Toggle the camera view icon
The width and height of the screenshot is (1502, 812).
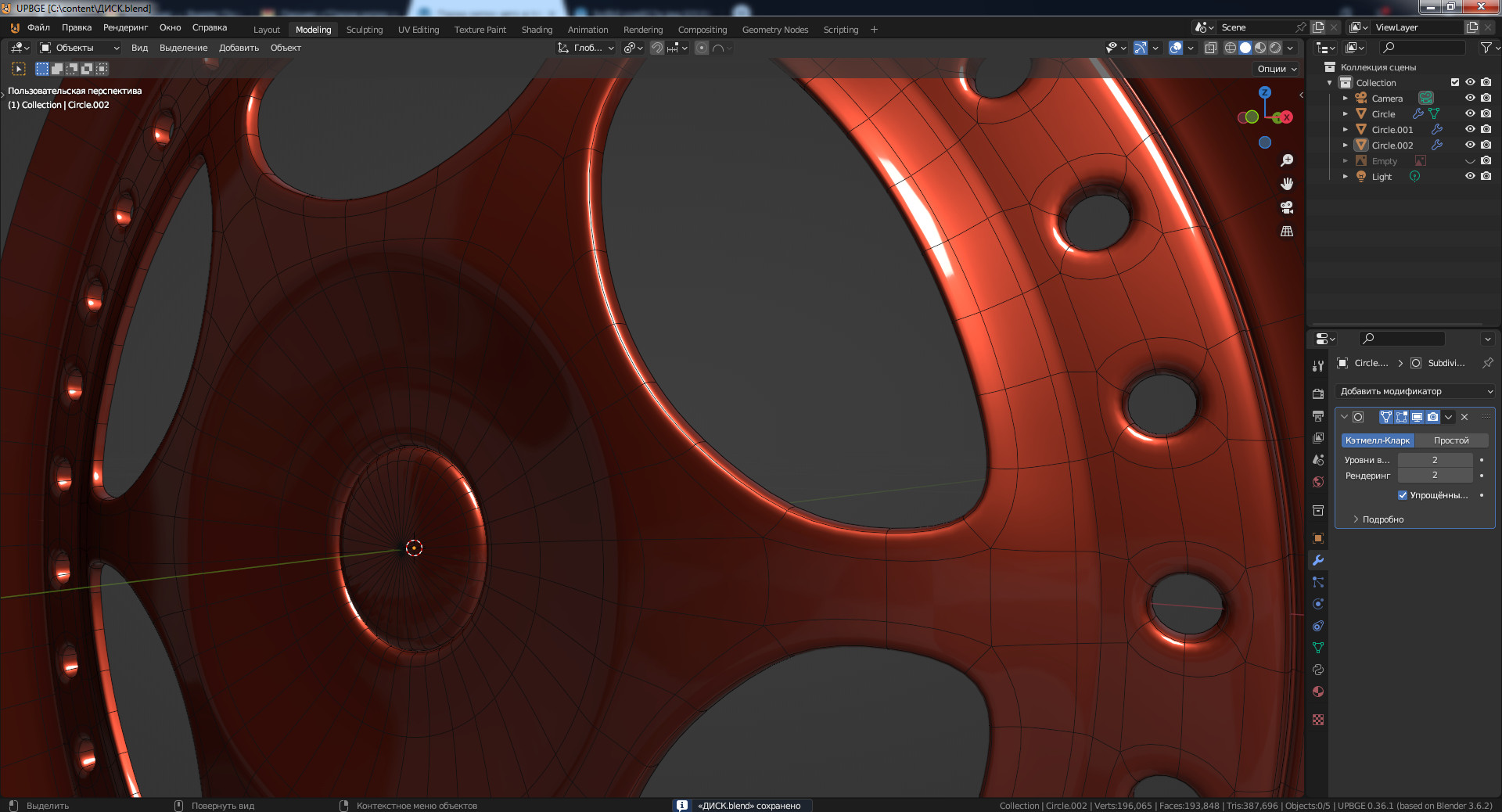(x=1287, y=207)
